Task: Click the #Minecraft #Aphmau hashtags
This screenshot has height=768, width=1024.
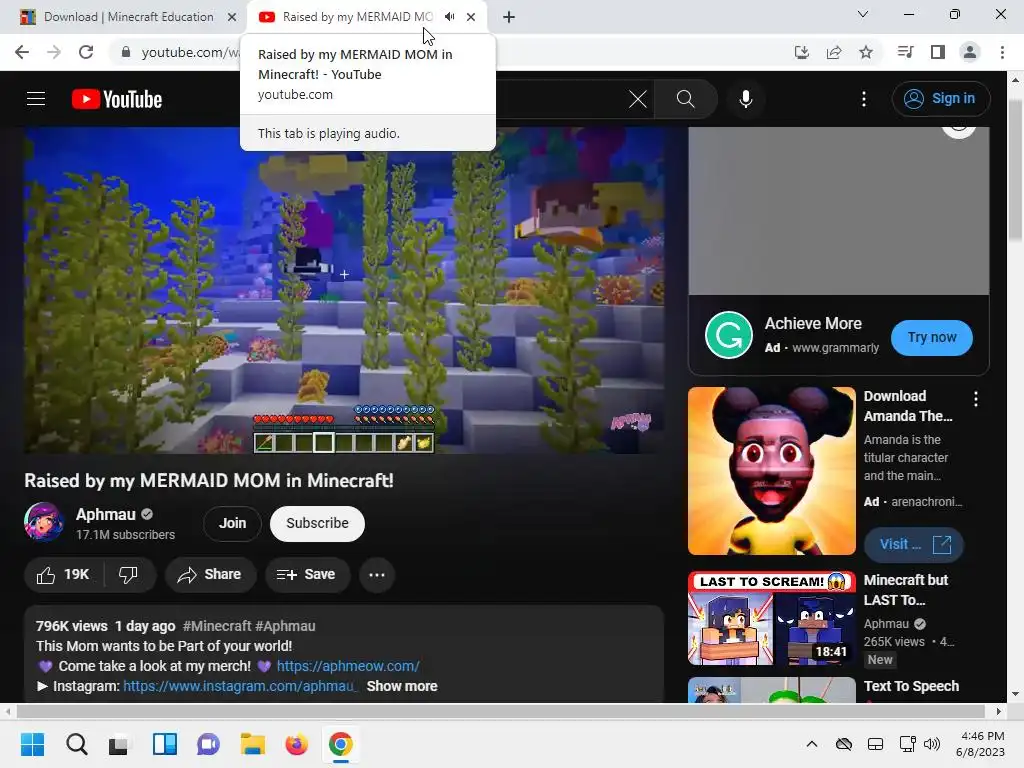Action: [249, 626]
